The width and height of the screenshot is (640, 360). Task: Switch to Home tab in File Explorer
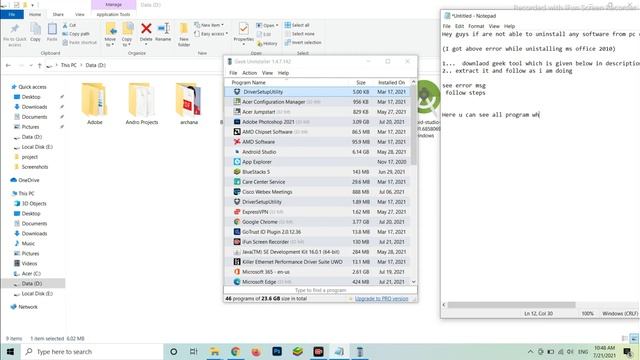pos(35,14)
